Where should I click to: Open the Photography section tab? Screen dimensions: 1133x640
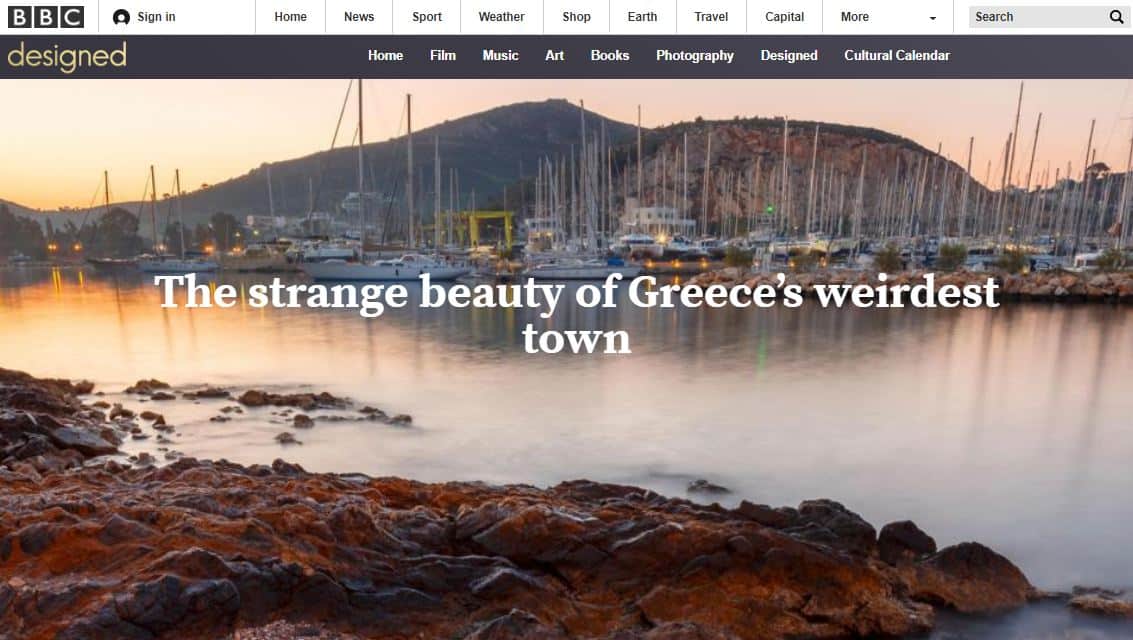[695, 56]
